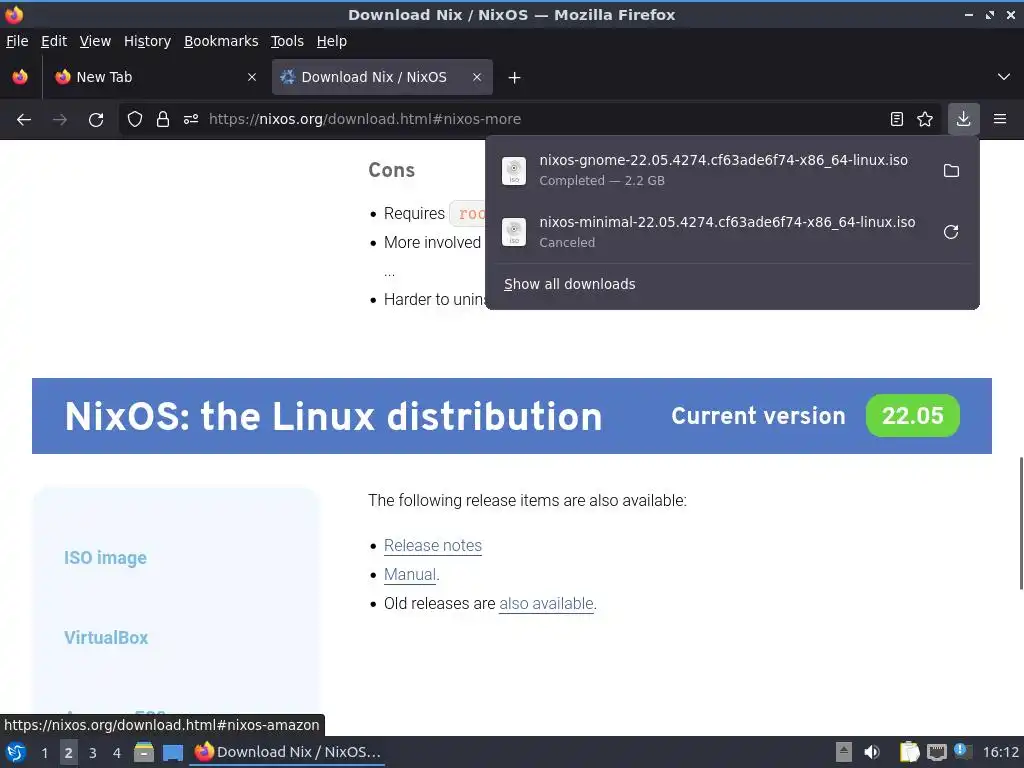Screen dimensions: 1024x768
Task: Click the show desktop taskbar icon
Action: click(x=172, y=752)
